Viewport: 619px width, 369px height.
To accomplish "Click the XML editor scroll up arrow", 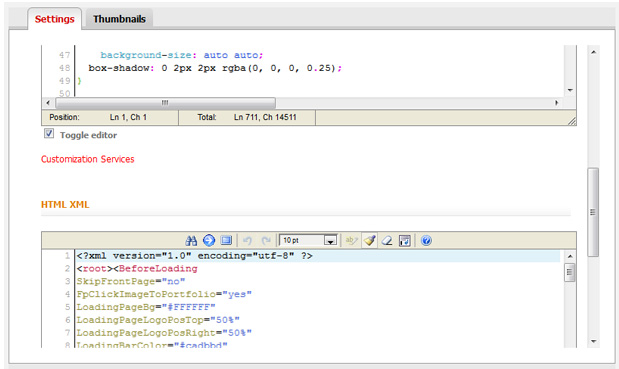I will 570,257.
